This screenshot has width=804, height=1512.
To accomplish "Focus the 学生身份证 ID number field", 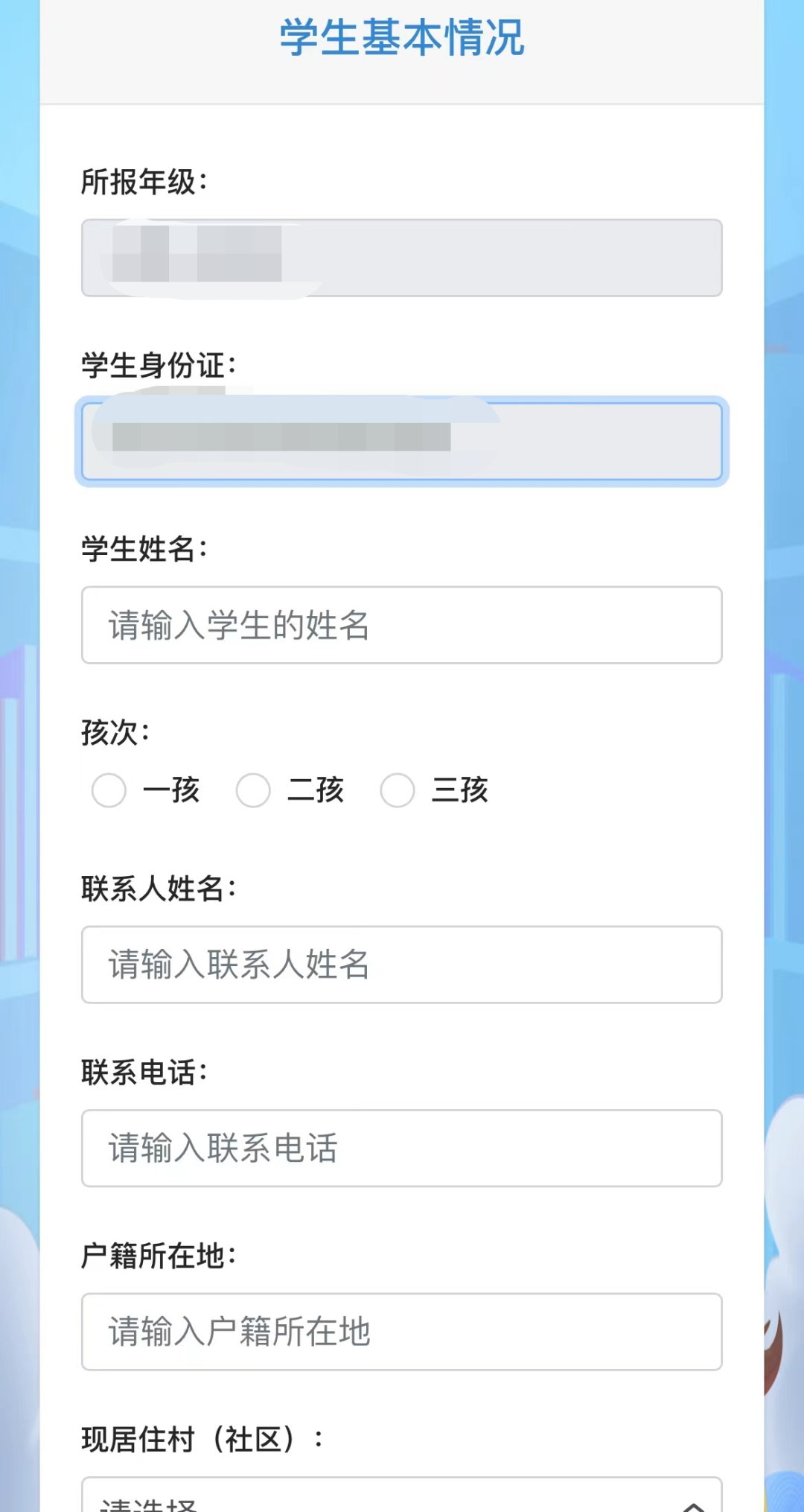I will coord(402,441).
